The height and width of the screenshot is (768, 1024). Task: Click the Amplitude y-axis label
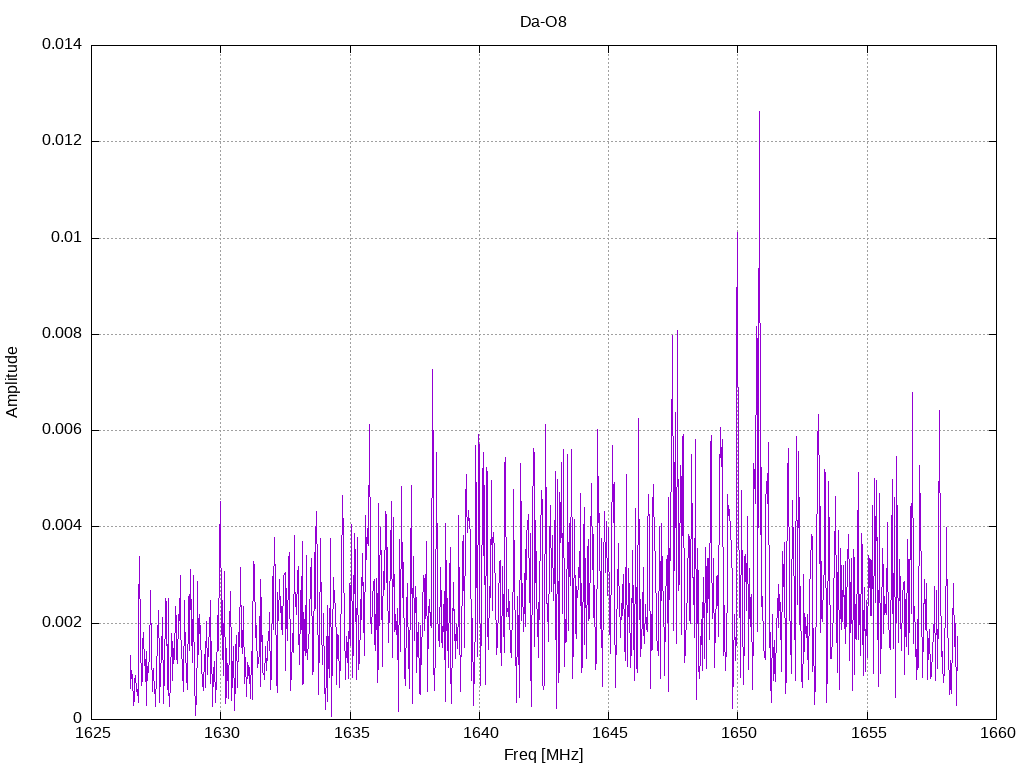tap(12, 382)
